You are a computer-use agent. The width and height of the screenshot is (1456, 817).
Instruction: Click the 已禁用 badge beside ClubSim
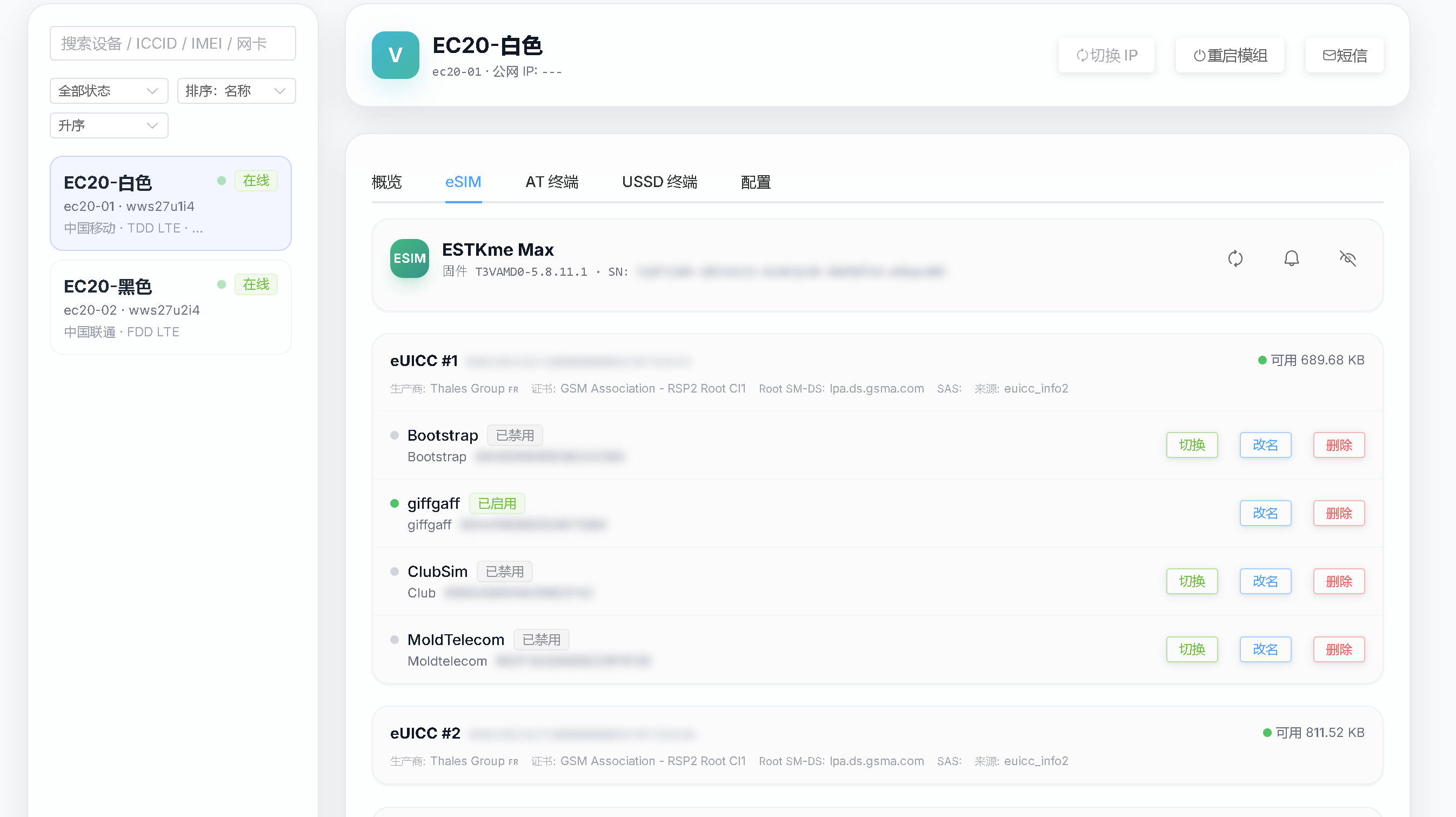[505, 572]
